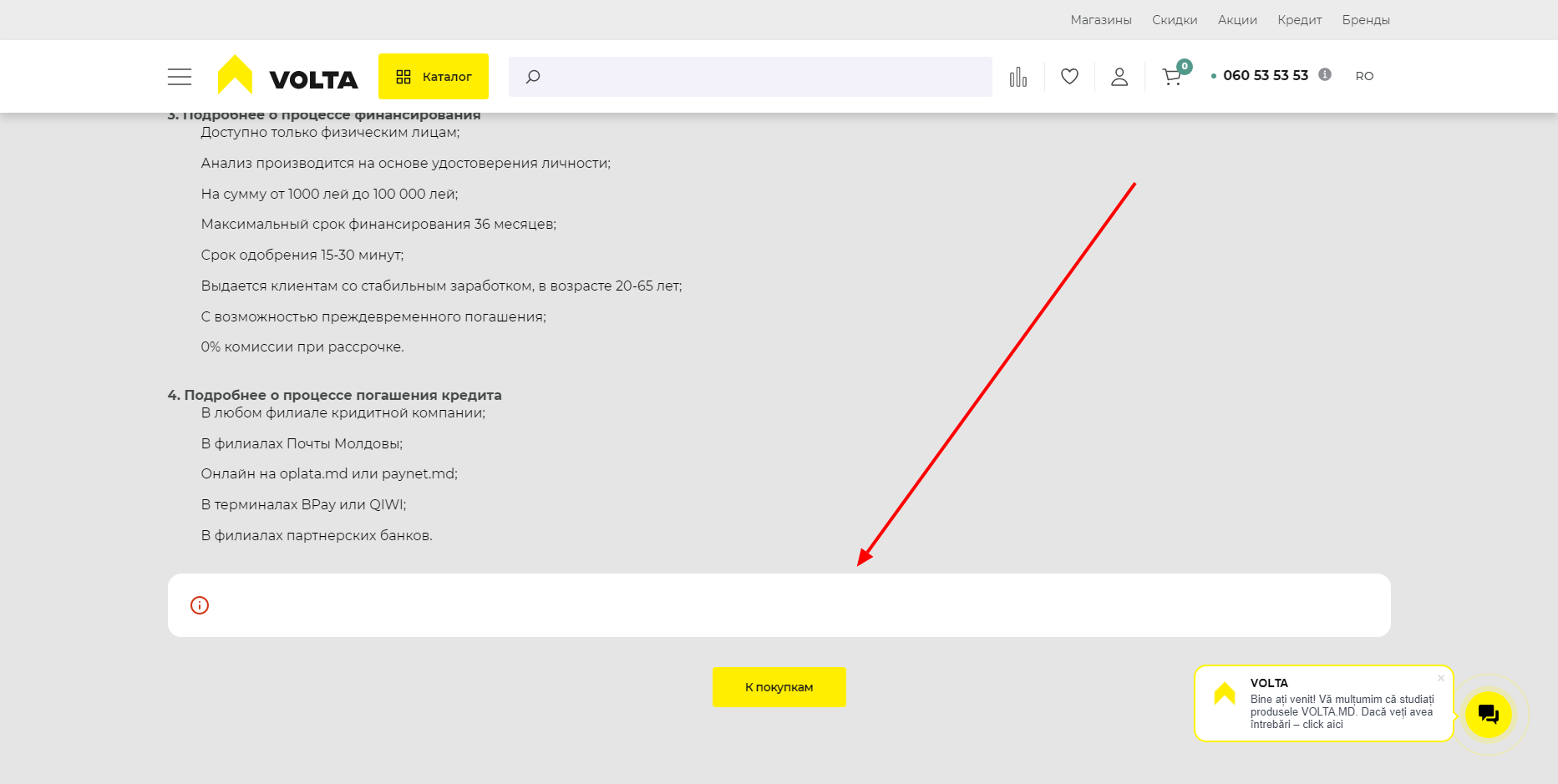
Task: Open the hamburger menu
Action: [179, 77]
